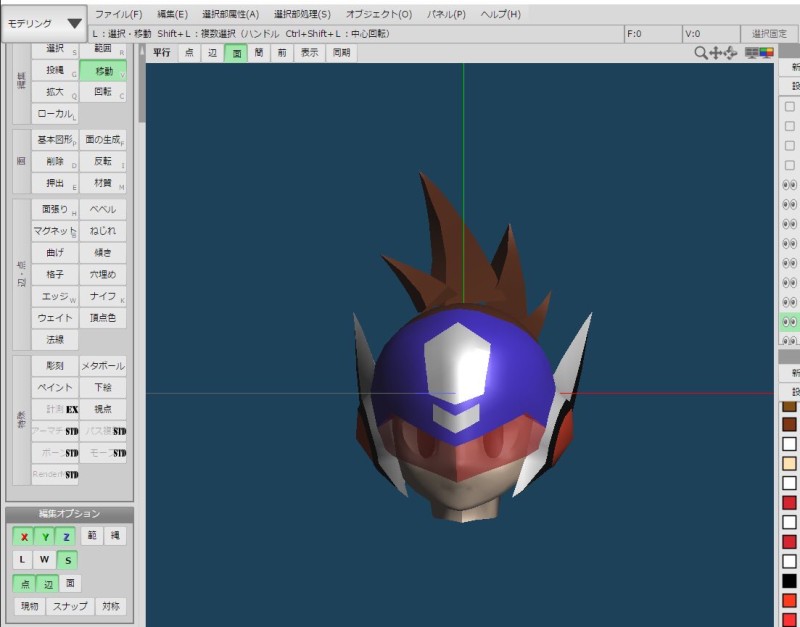Open the モデリング mode dropdown
The height and width of the screenshot is (627, 800).
click(45, 22)
